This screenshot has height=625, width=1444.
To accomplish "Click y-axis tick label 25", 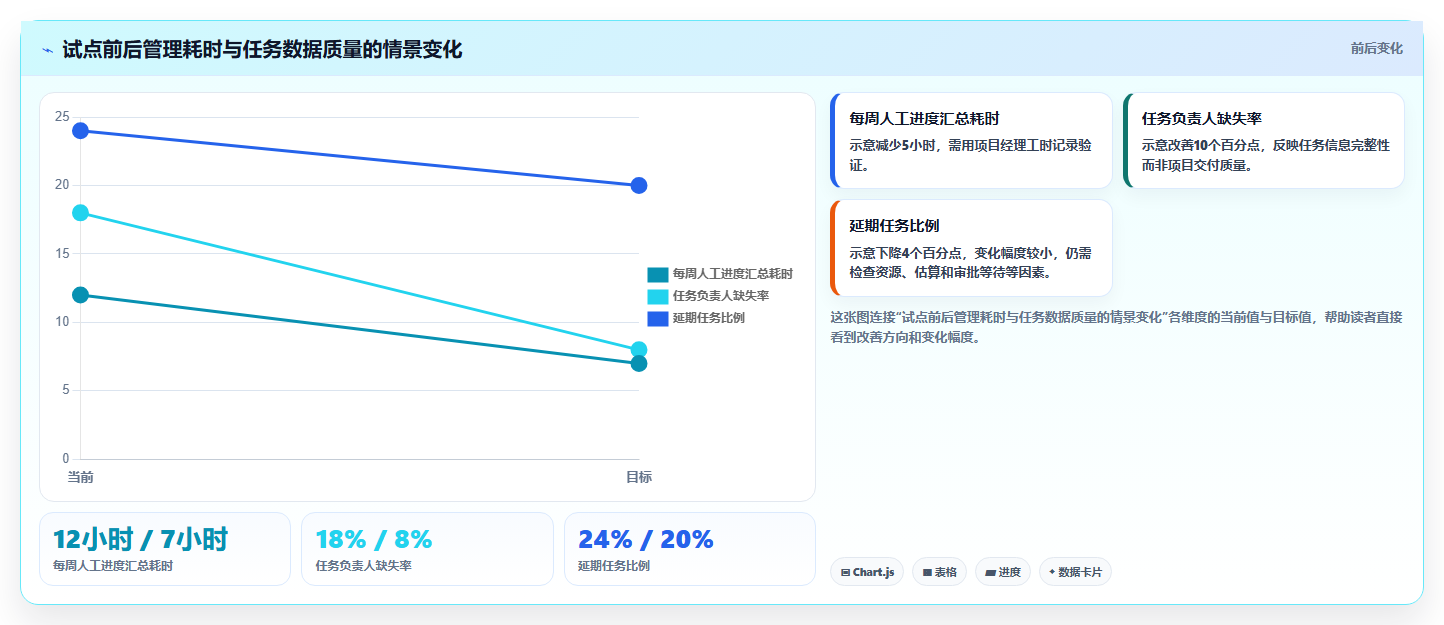I will click(x=62, y=117).
